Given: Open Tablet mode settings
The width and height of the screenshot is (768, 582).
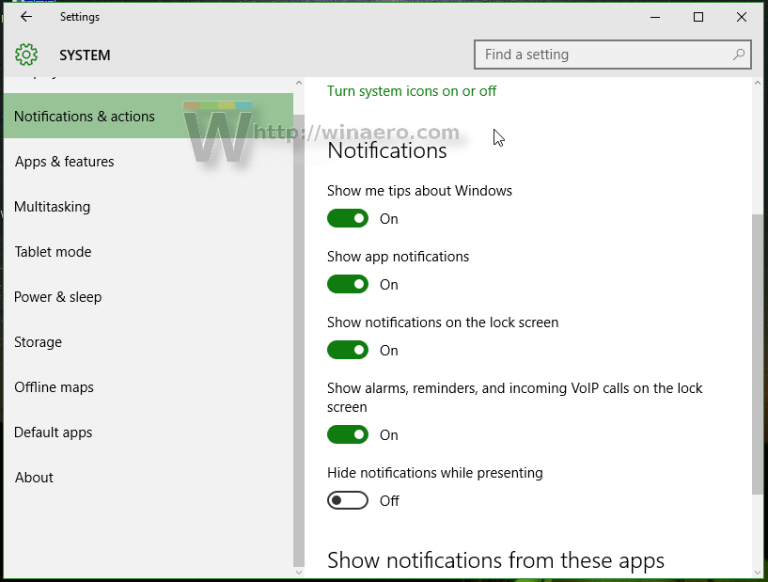Looking at the screenshot, I should [x=148, y=252].
